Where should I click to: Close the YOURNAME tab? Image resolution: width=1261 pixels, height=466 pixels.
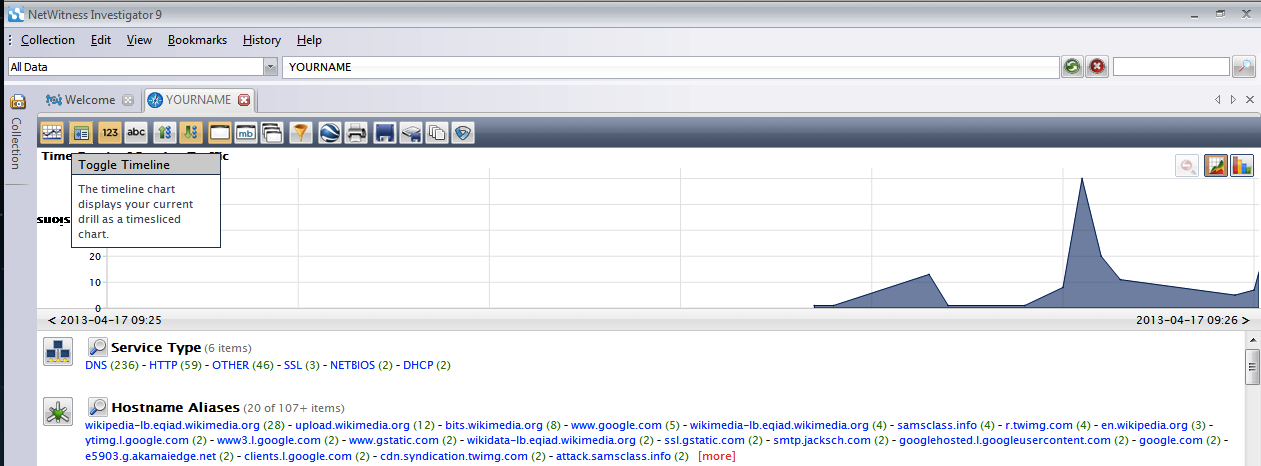[x=244, y=100]
